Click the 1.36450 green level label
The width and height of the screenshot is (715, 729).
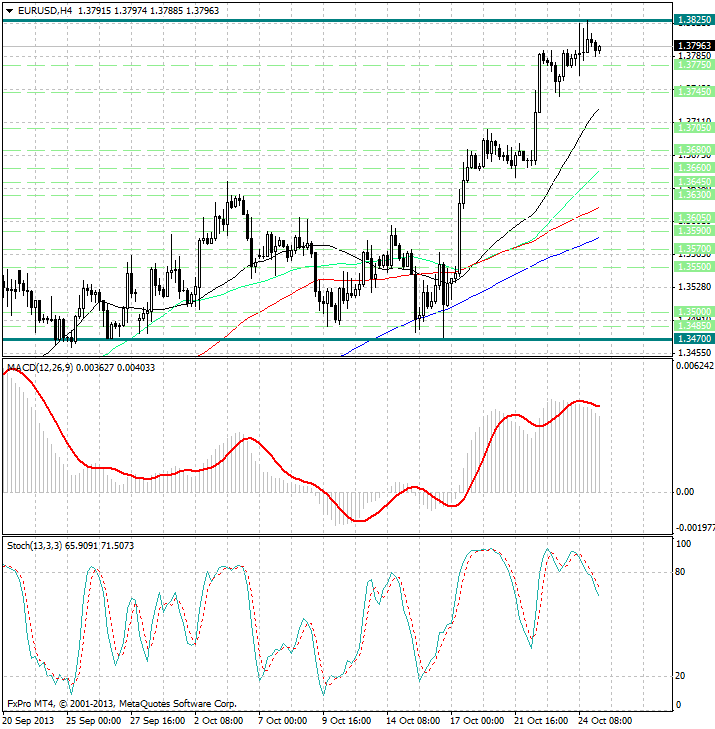coord(694,181)
